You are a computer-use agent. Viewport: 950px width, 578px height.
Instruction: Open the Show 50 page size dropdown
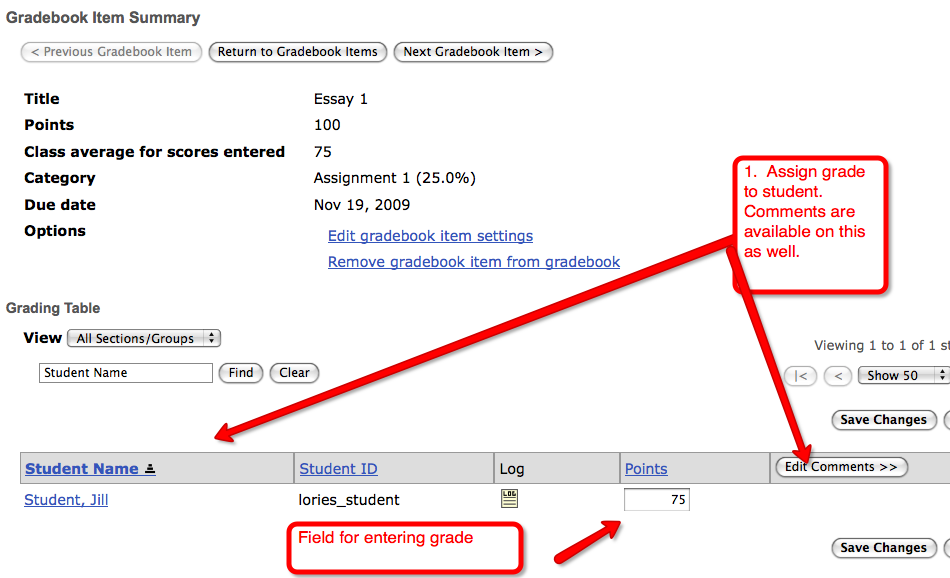pyautogui.click(x=903, y=376)
